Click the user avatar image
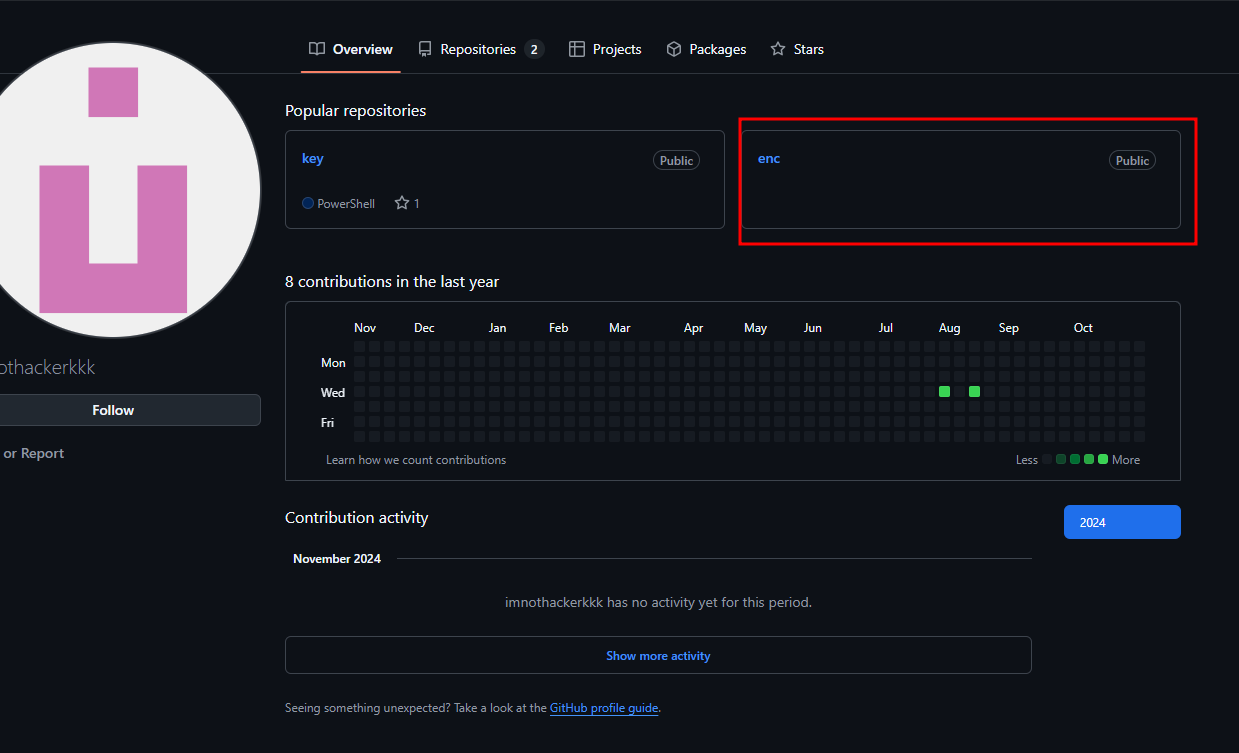The height and width of the screenshot is (753, 1239). [113, 190]
